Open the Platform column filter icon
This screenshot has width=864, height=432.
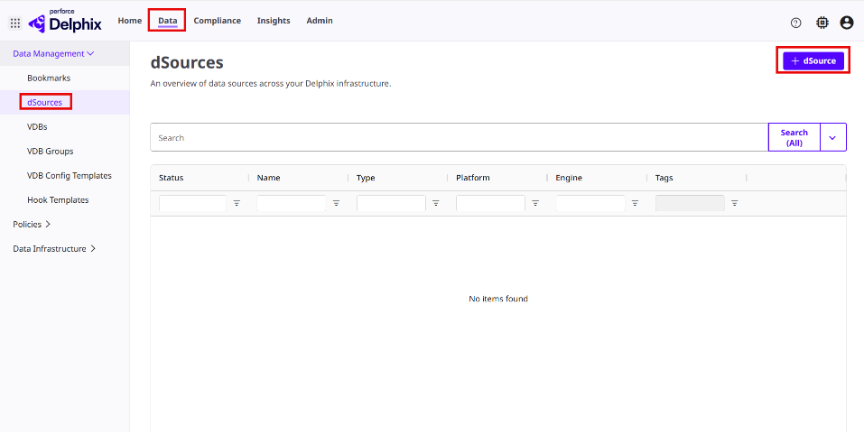coord(535,203)
